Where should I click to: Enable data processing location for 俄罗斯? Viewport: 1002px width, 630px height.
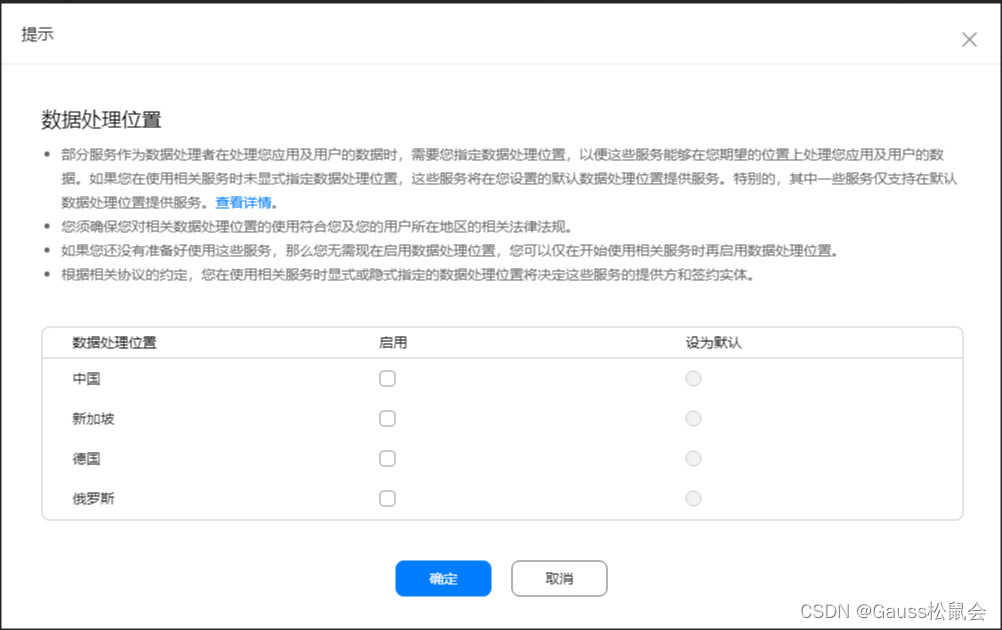[x=387, y=498]
